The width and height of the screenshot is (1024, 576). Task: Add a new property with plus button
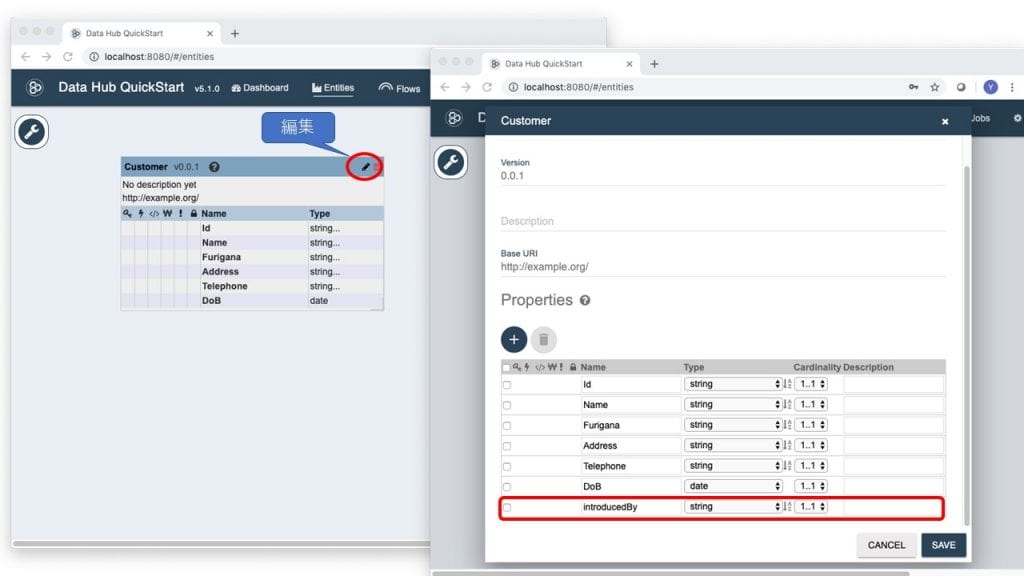(514, 339)
